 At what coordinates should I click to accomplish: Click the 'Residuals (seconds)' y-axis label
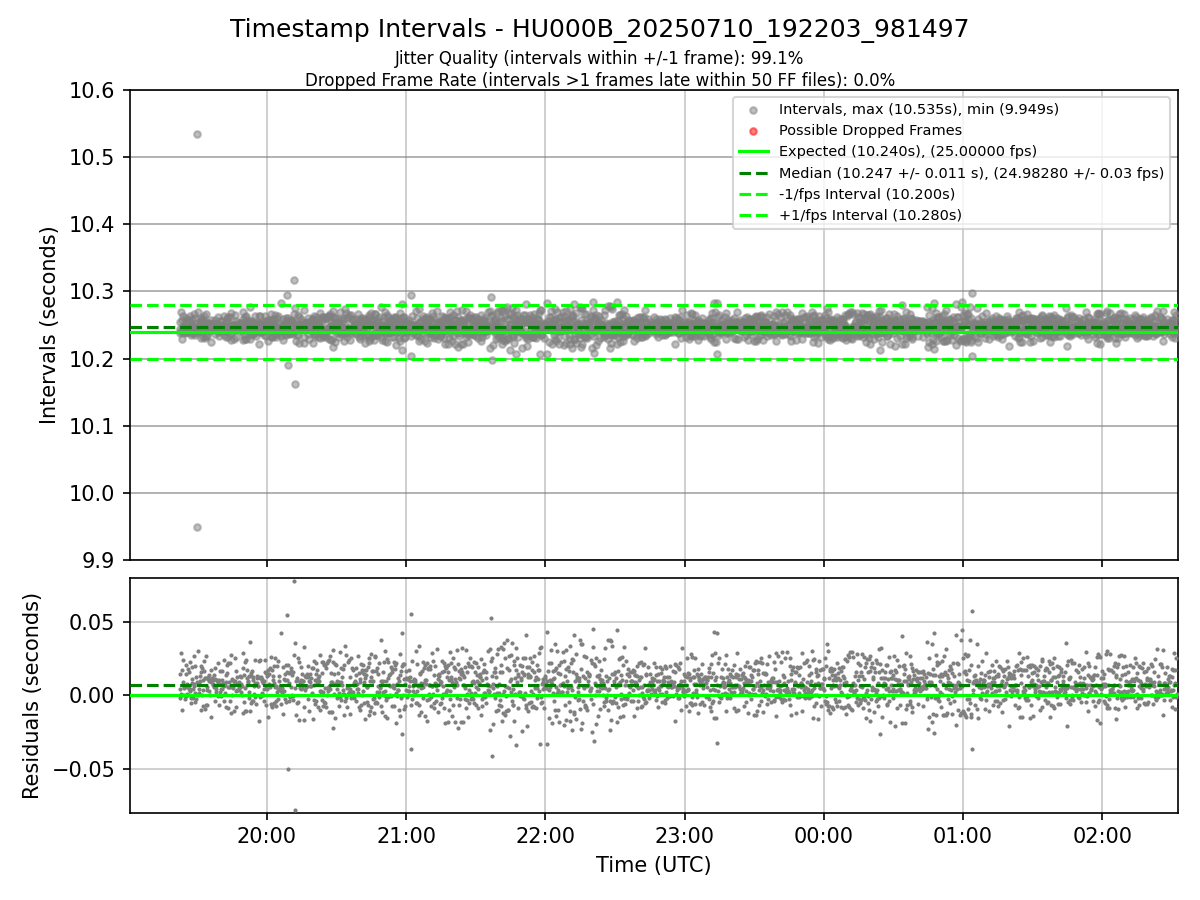click(32, 696)
